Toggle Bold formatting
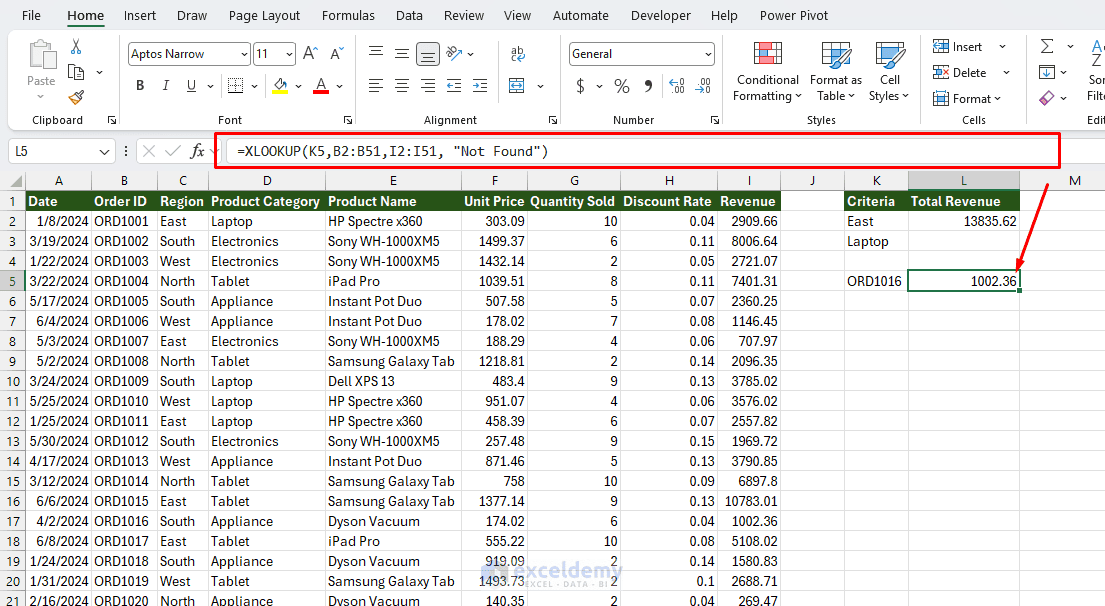The image size is (1105, 606). [x=140, y=86]
